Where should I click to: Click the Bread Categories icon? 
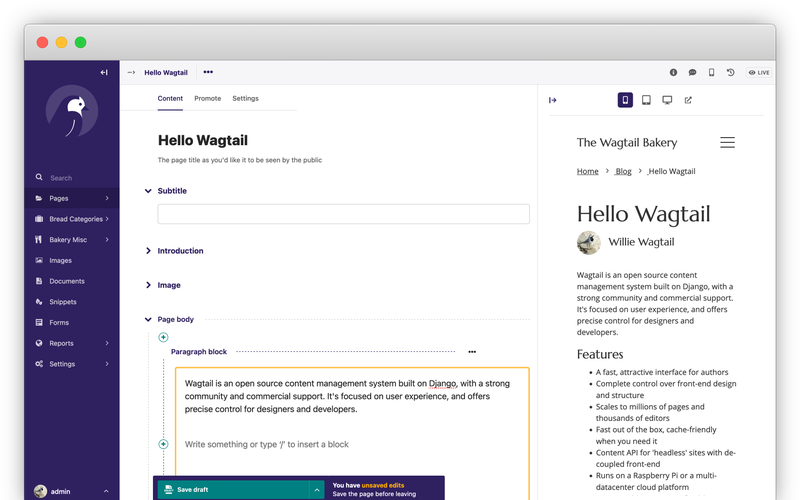39,219
